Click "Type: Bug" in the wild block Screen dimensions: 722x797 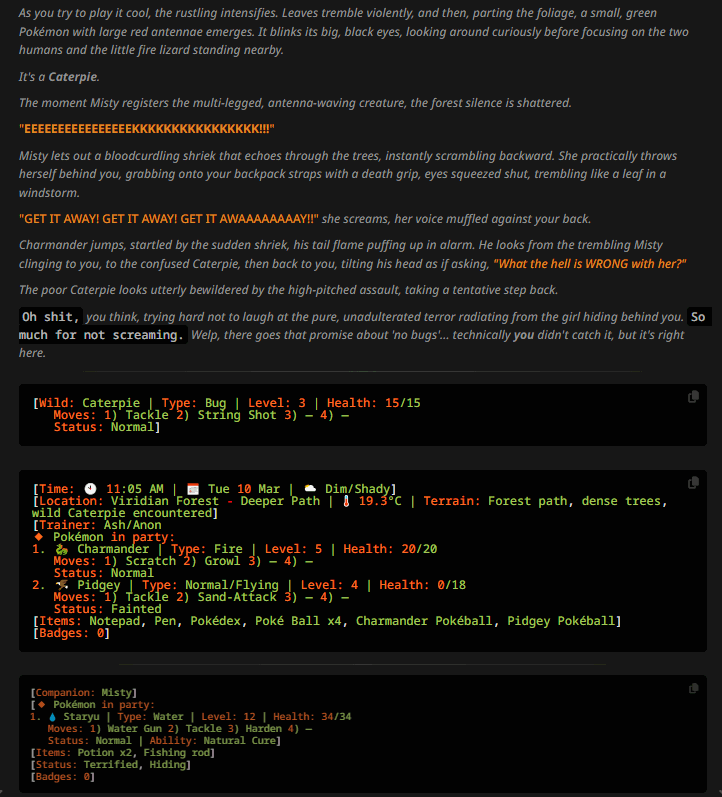click(194, 403)
